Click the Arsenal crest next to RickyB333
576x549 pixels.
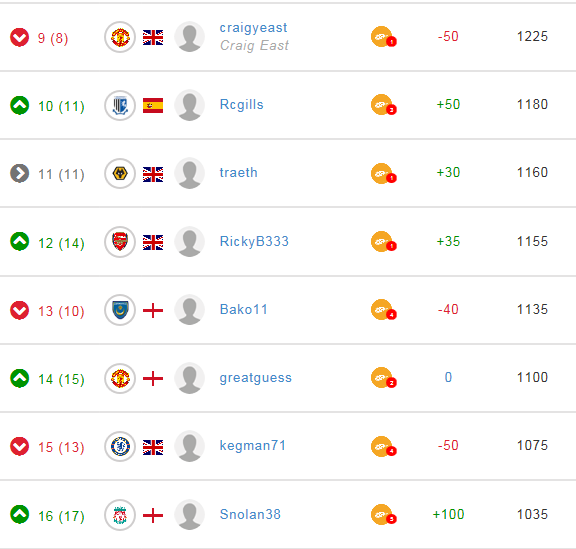tap(120, 242)
